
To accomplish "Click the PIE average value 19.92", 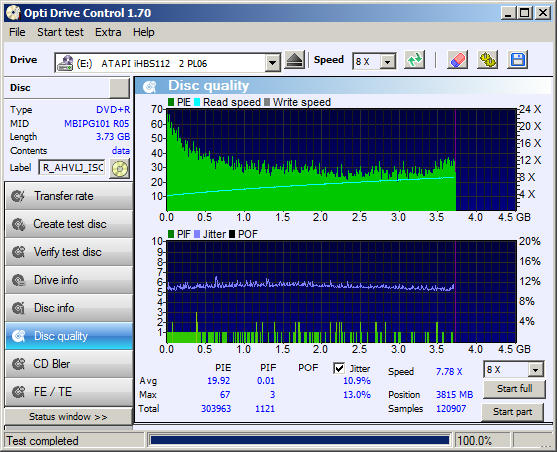I will tap(218, 381).
